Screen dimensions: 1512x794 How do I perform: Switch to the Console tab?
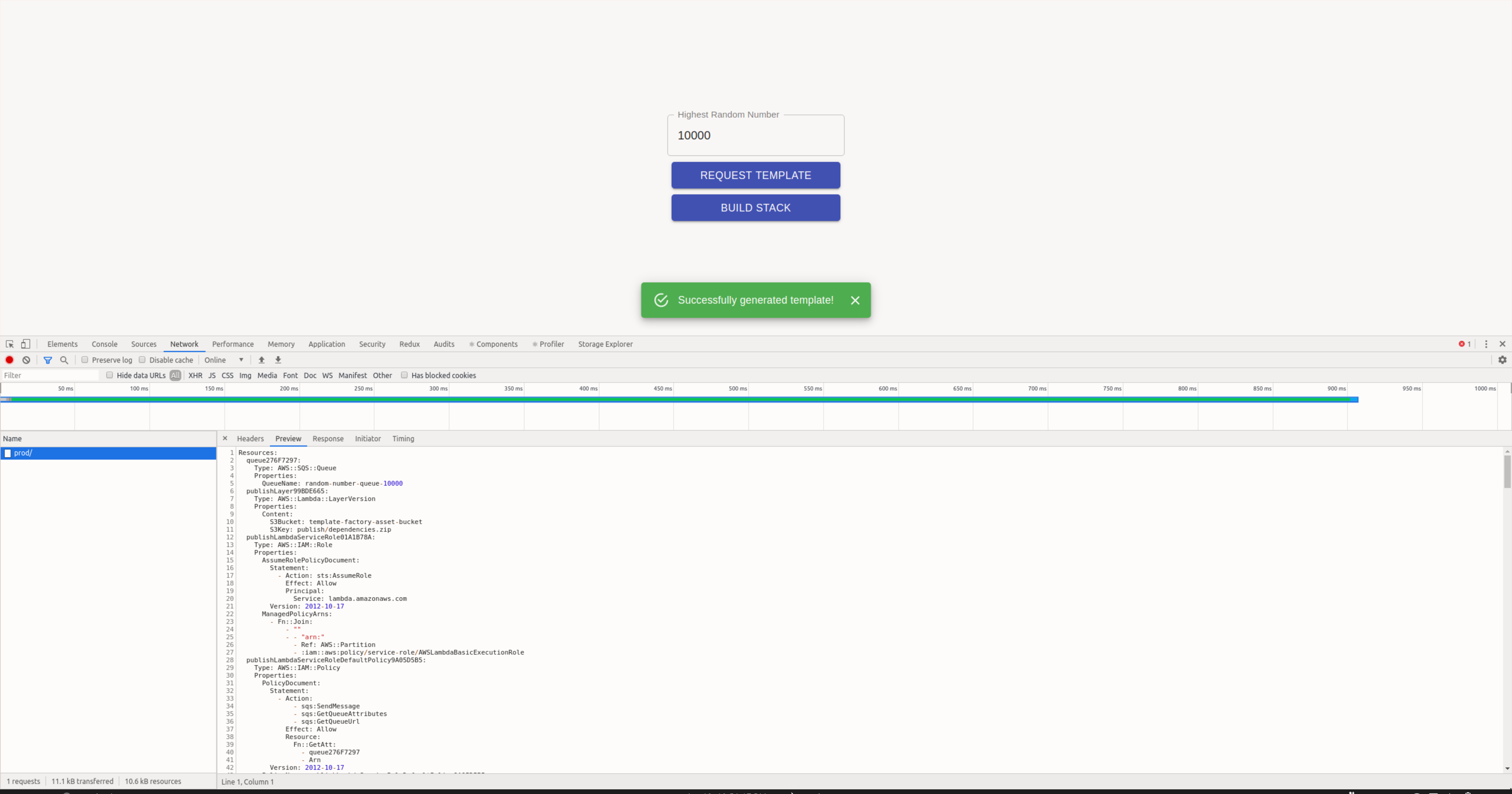click(104, 344)
